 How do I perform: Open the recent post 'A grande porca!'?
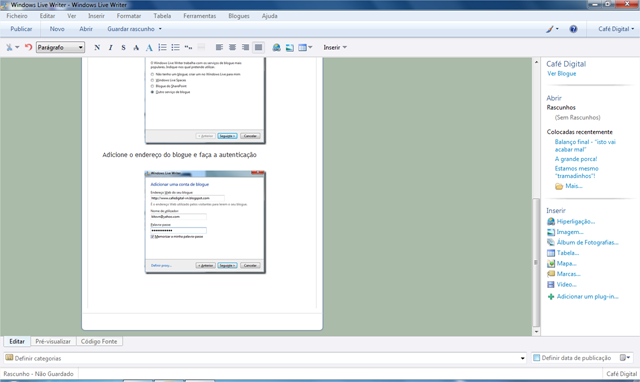576,159
